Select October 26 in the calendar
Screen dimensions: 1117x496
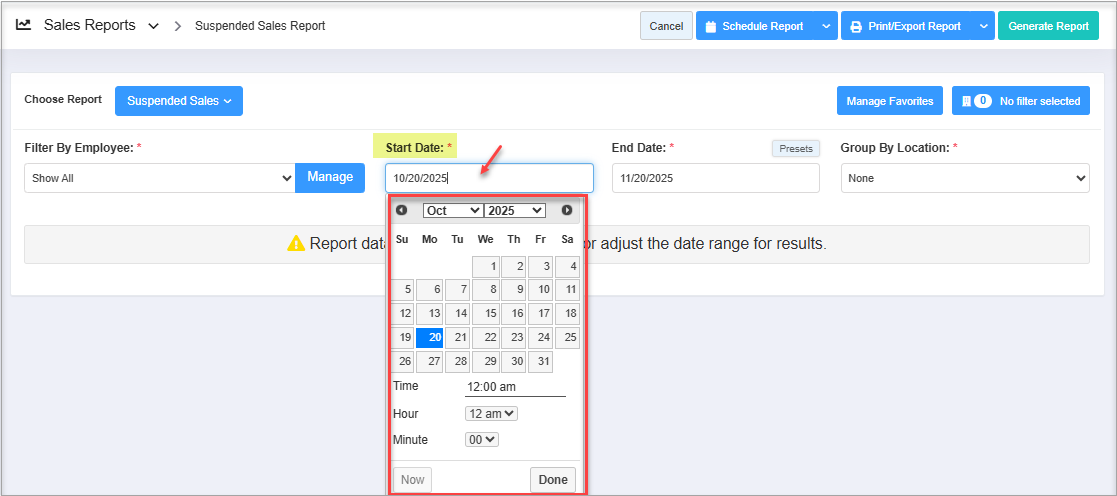click(403, 361)
